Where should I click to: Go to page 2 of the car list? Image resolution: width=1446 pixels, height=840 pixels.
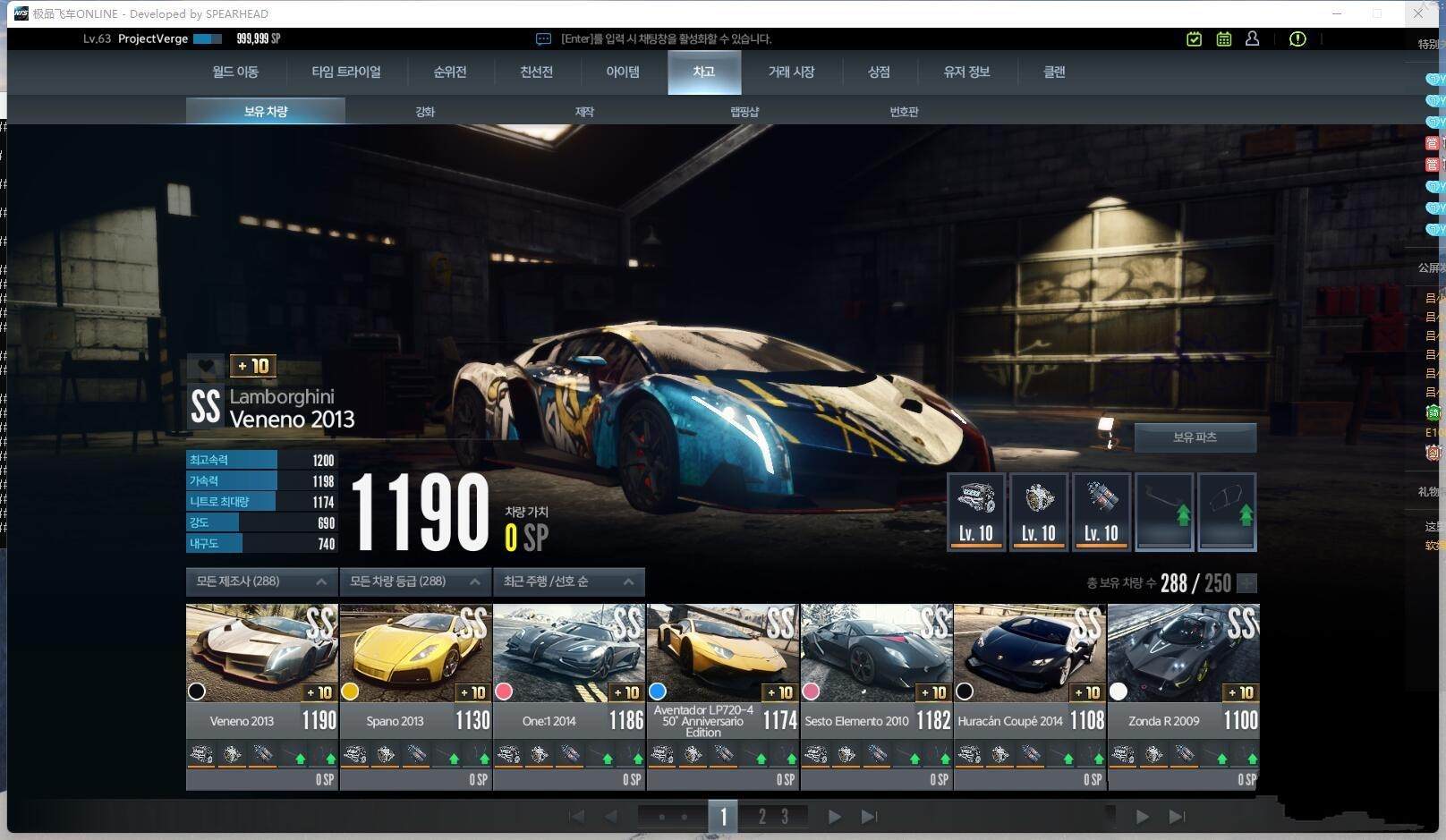click(x=761, y=816)
